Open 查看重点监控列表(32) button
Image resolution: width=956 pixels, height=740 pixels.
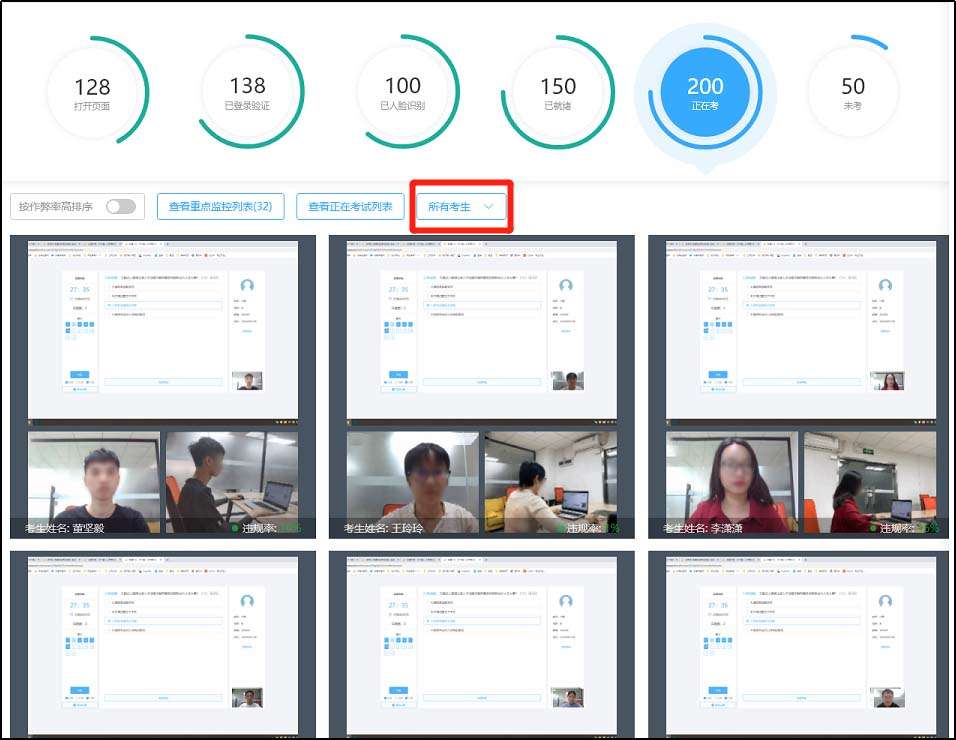point(220,207)
